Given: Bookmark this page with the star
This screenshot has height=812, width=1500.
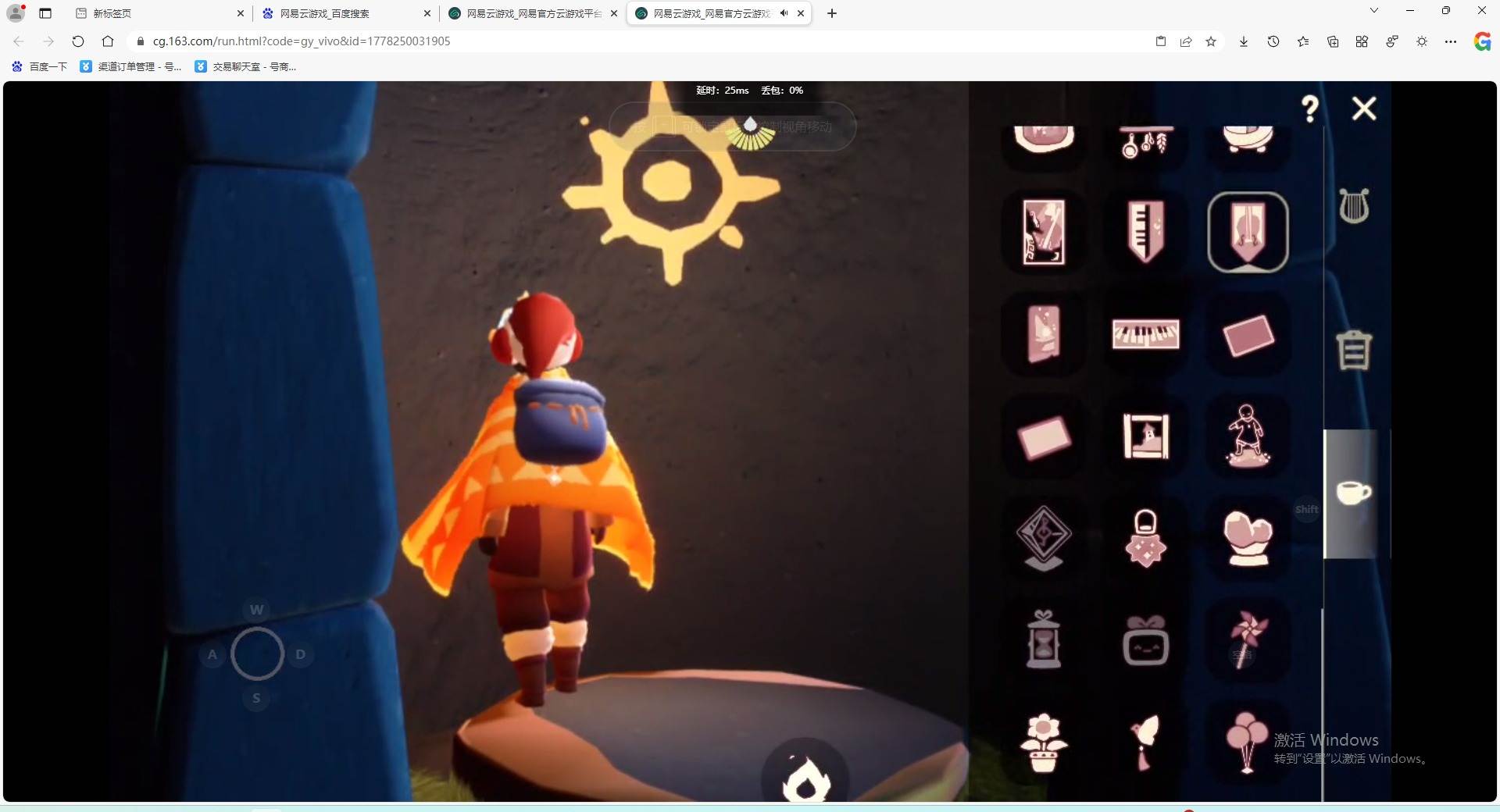Looking at the screenshot, I should tap(1211, 41).
